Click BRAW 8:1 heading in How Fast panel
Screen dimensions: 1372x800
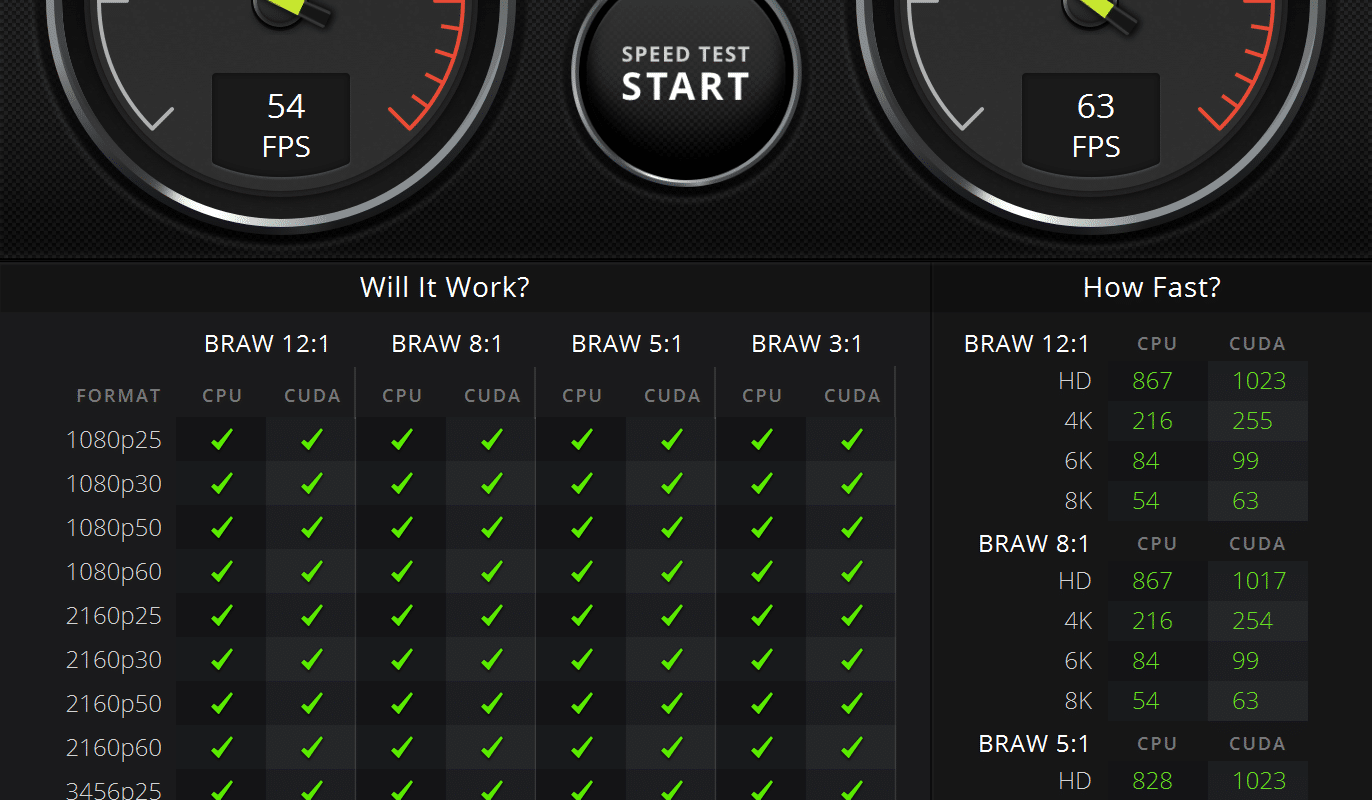tap(1034, 544)
